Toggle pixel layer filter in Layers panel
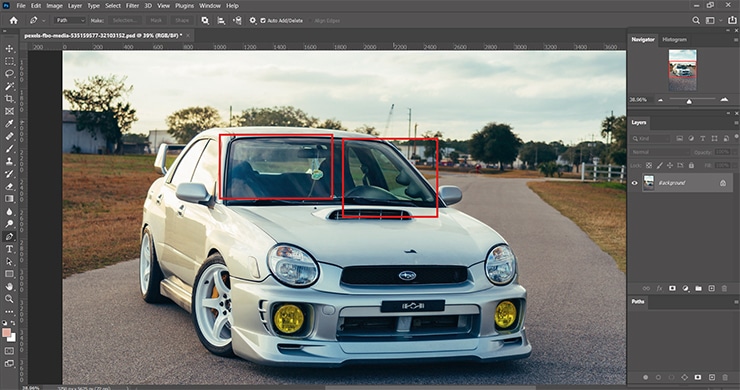Screen dimensions: 740x390 [x=680, y=138]
